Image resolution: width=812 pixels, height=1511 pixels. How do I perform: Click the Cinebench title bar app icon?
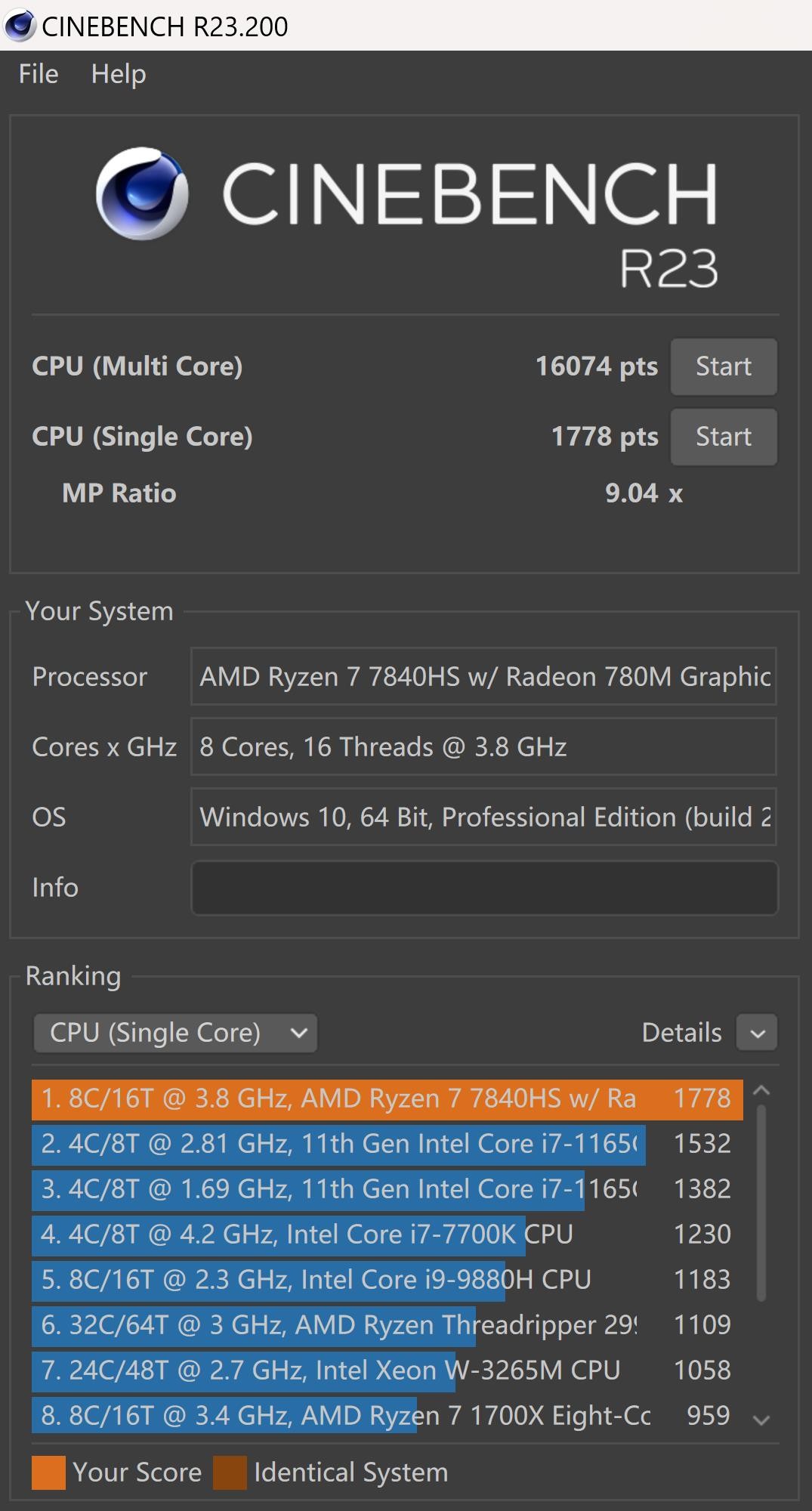tap(20, 26)
